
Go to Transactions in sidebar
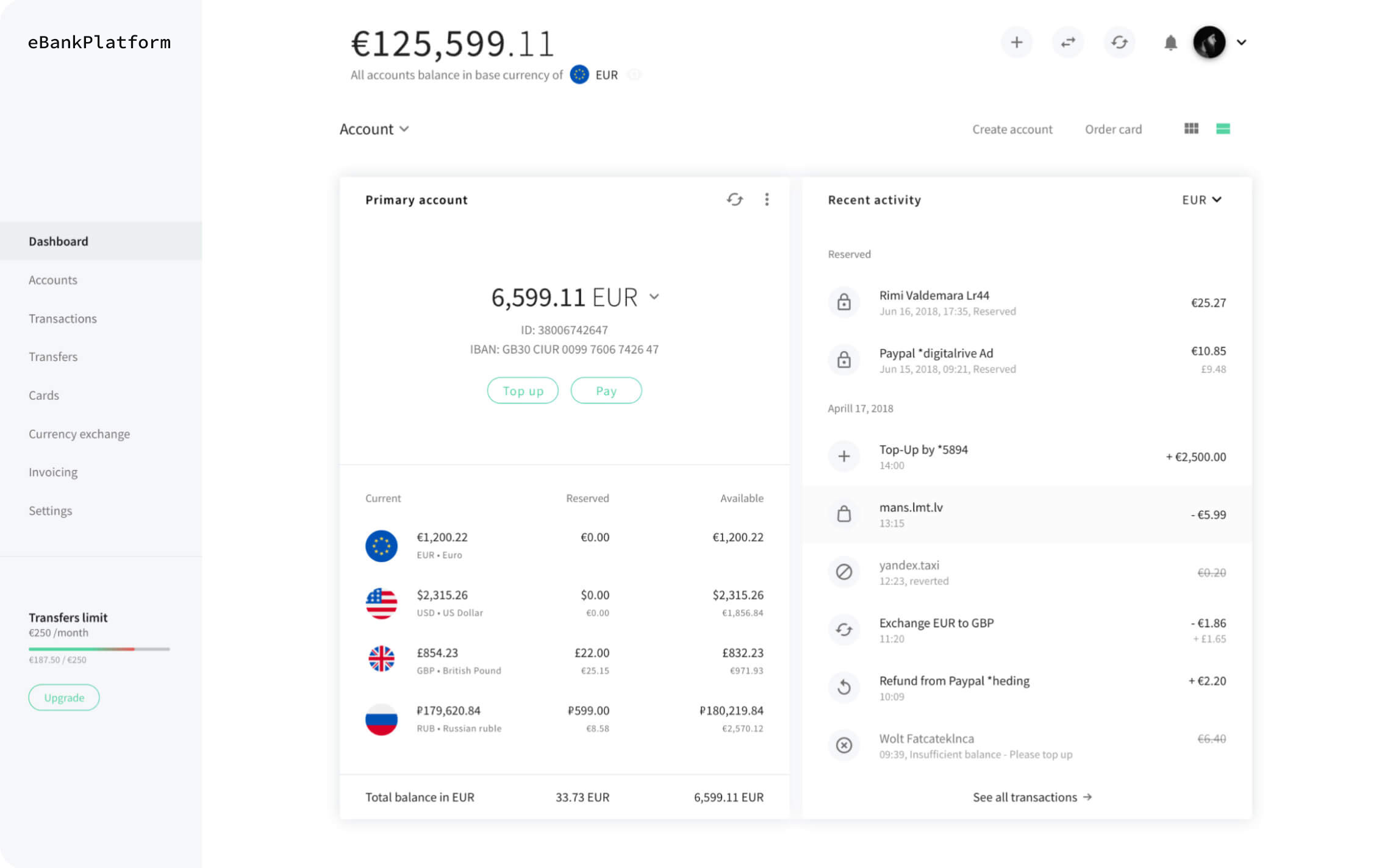[63, 318]
